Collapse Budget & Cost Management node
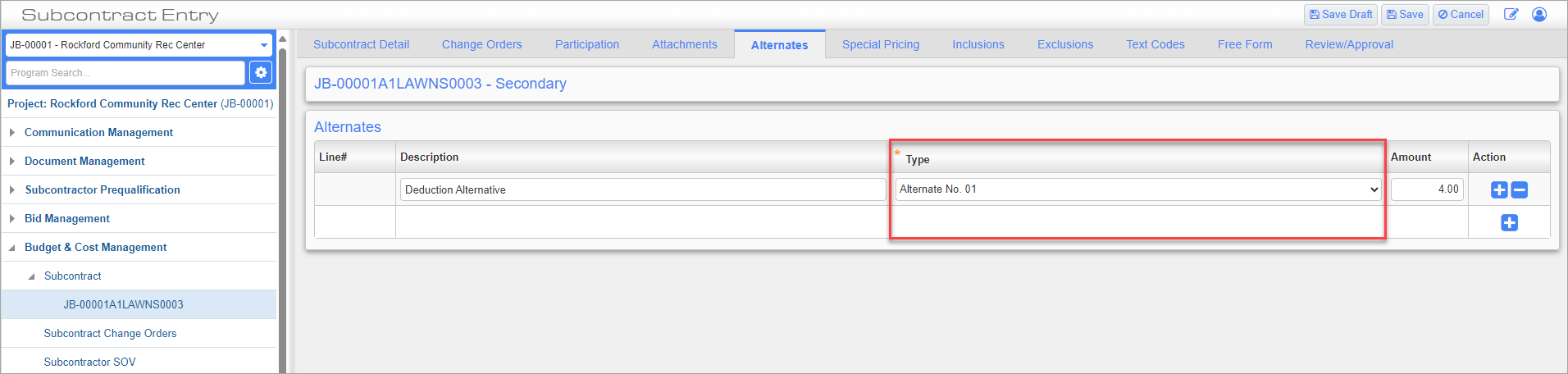1568x374 pixels. coord(12,247)
